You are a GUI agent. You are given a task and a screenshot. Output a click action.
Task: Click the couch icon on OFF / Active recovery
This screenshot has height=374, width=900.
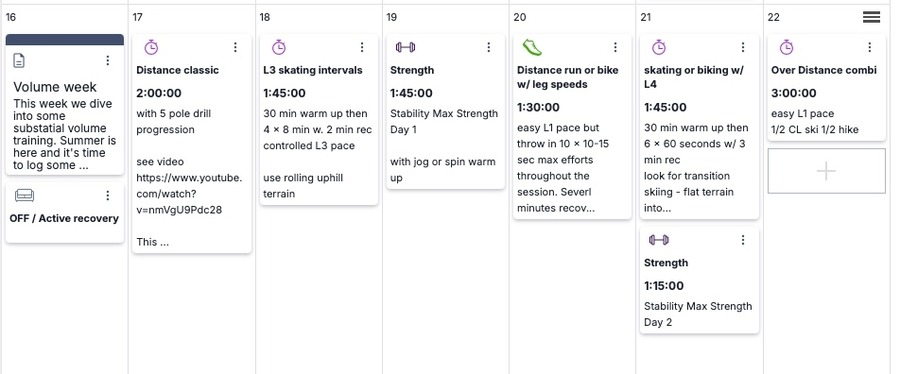(x=24, y=196)
